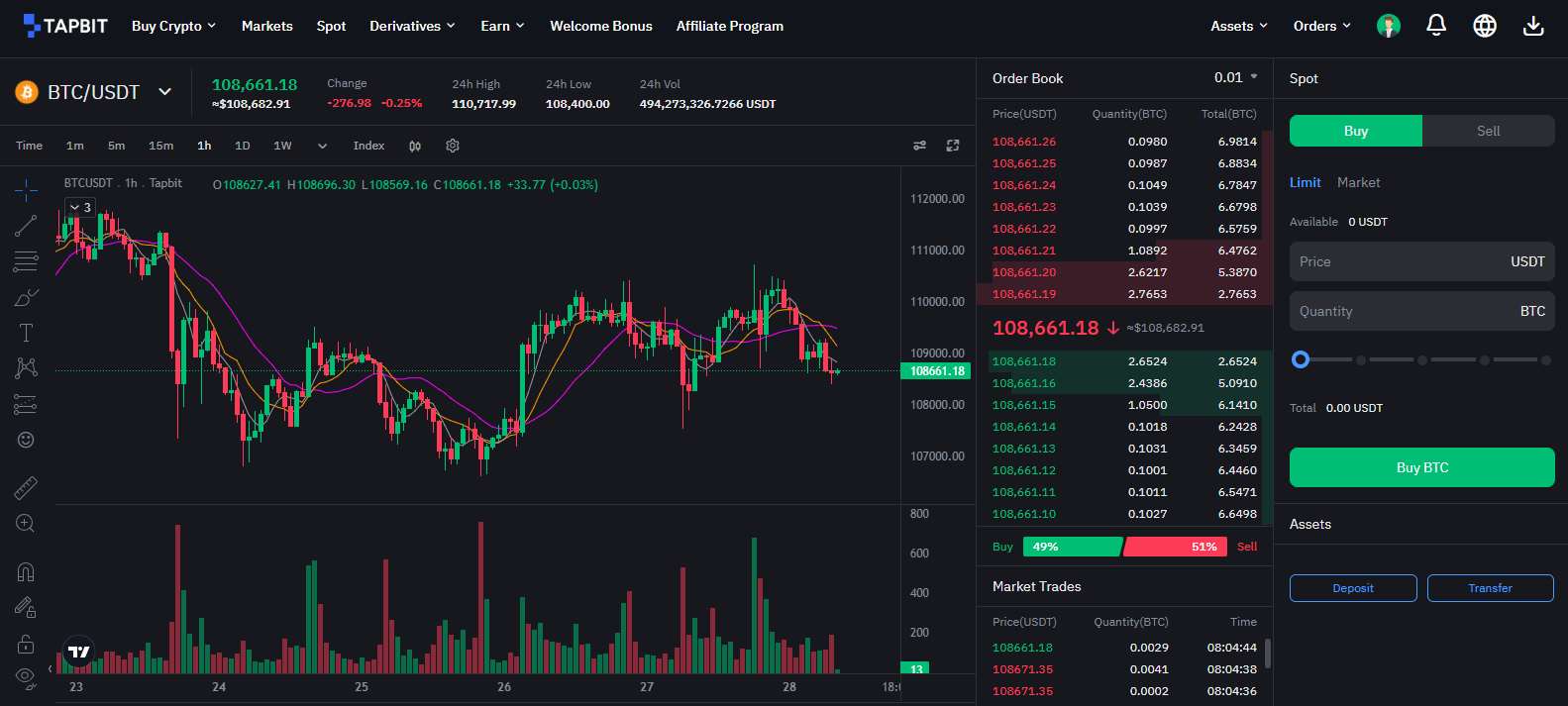Focus the Price USDT input field
This screenshot has height=706, width=1568.
coord(1422,261)
